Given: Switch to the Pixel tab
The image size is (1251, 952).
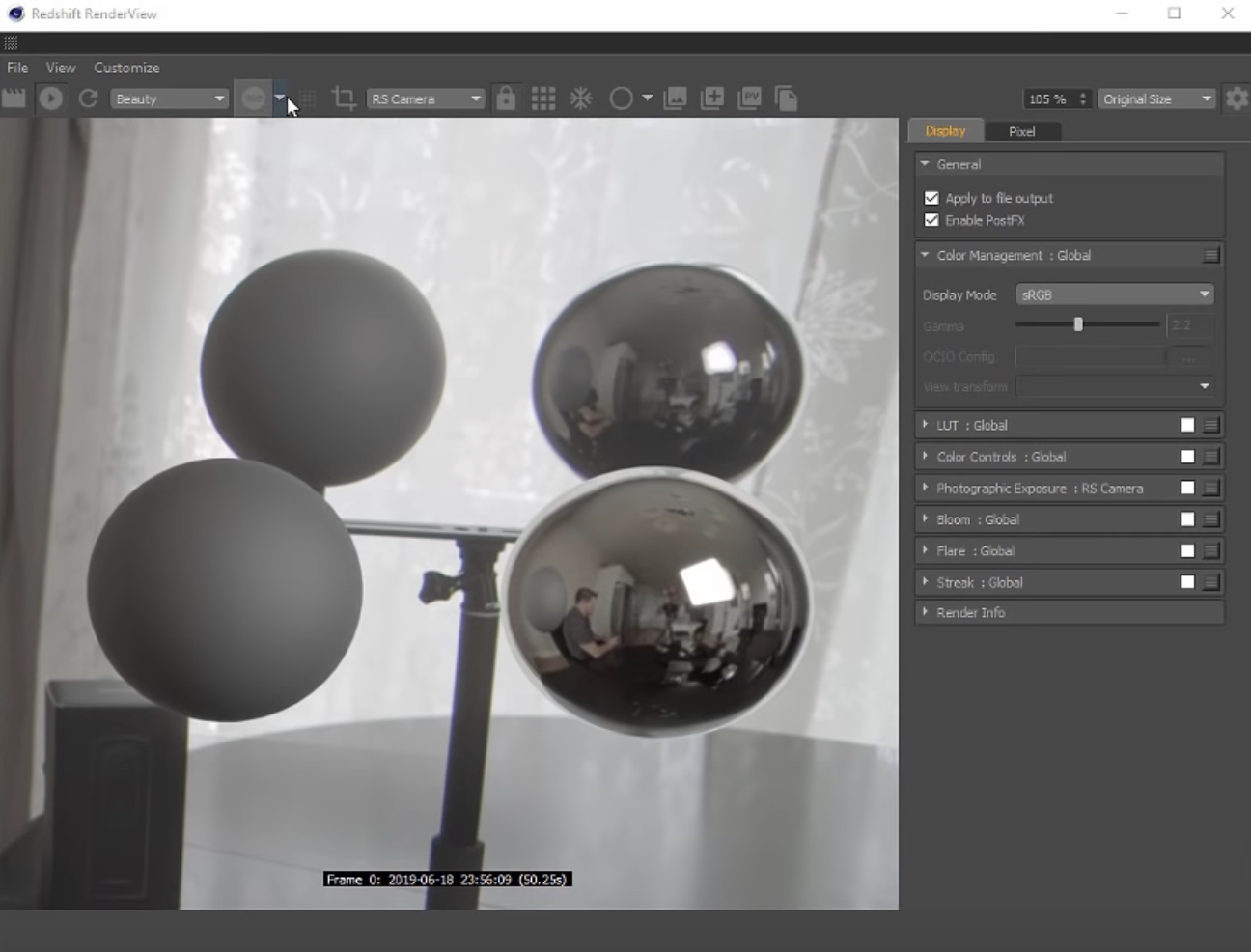Looking at the screenshot, I should [x=1021, y=131].
